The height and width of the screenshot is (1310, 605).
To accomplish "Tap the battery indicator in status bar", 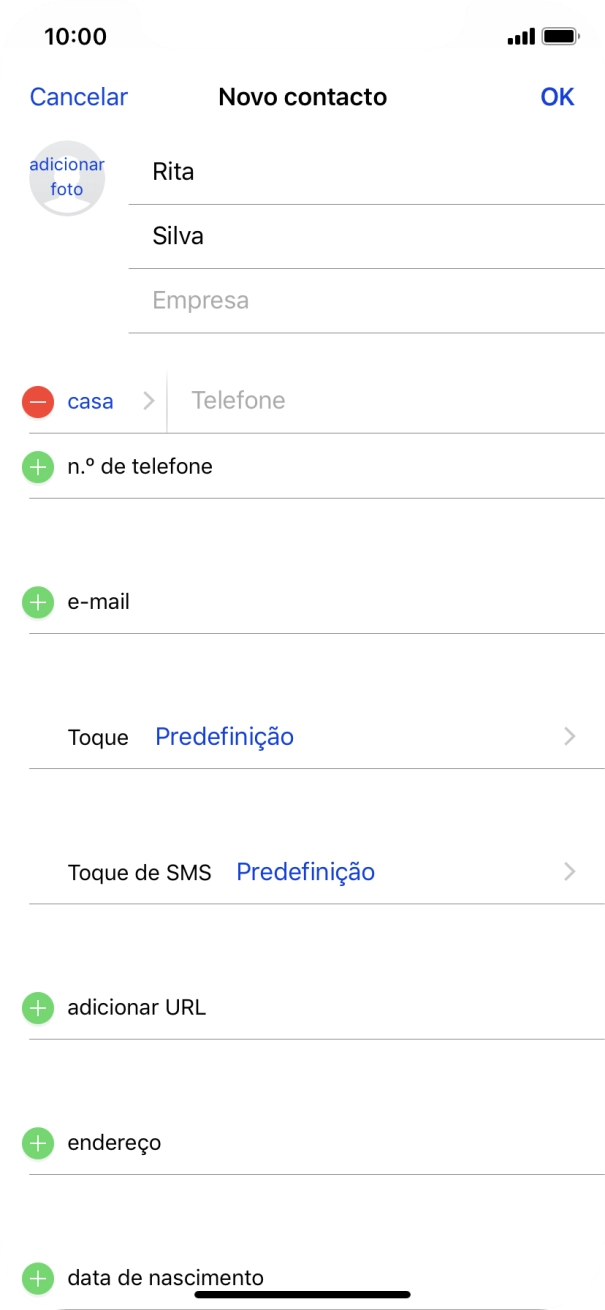I will tap(560, 35).
